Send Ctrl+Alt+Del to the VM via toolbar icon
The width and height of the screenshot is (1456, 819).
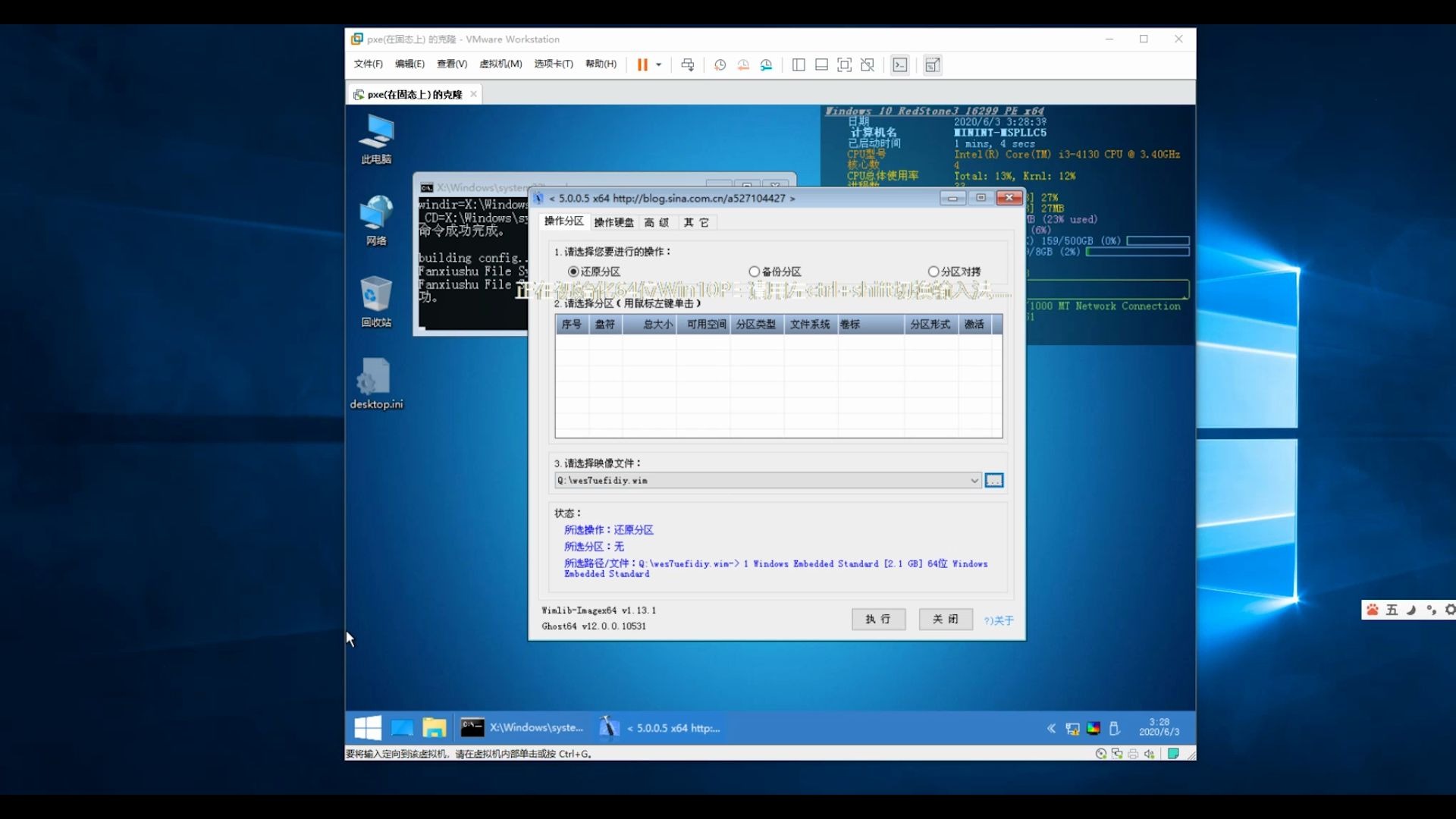pyautogui.click(x=688, y=65)
